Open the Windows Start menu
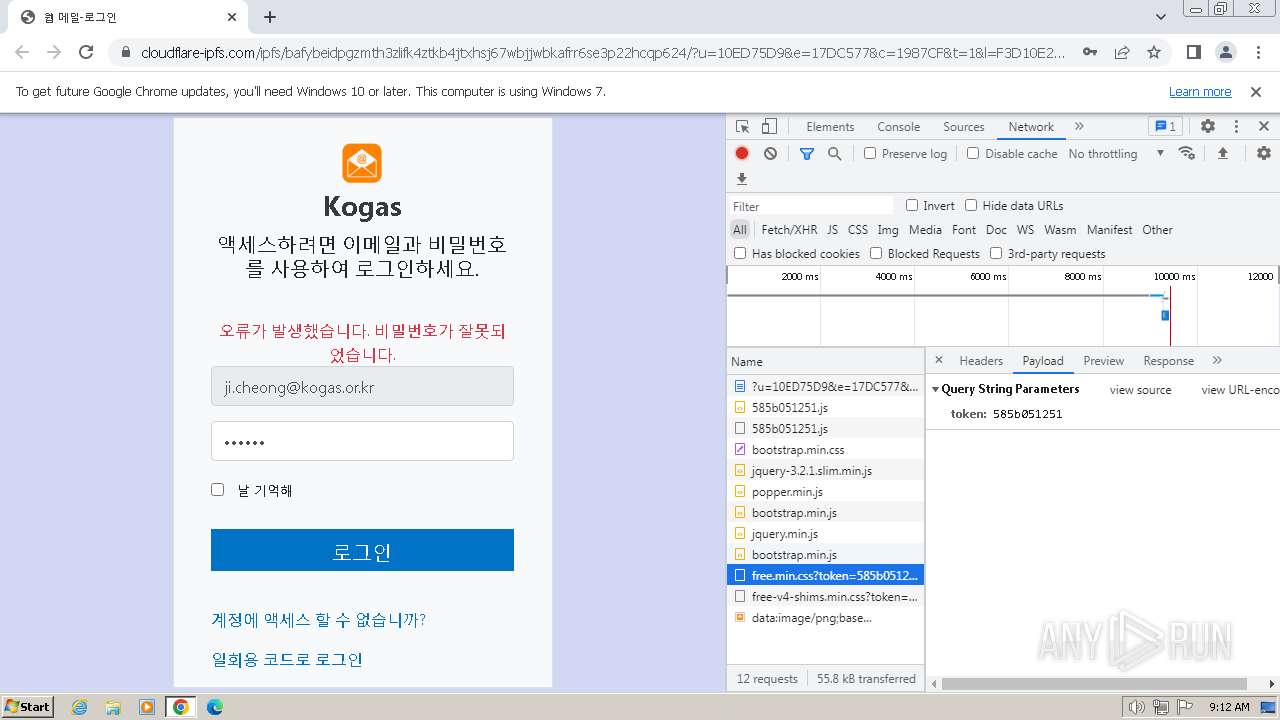Screen dimensions: 1280x720 (28, 707)
